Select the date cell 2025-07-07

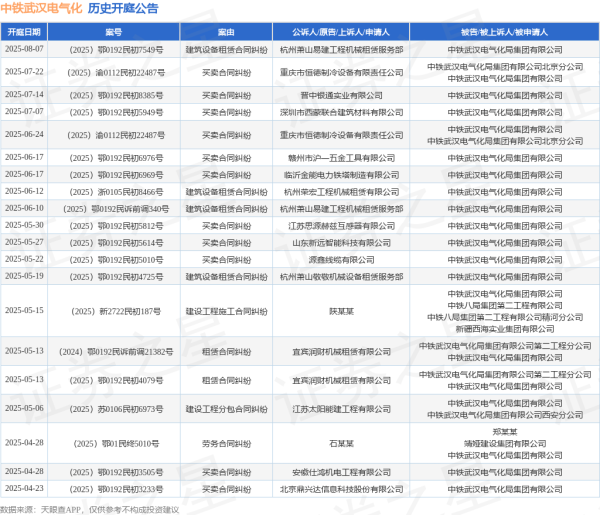[x=24, y=112]
